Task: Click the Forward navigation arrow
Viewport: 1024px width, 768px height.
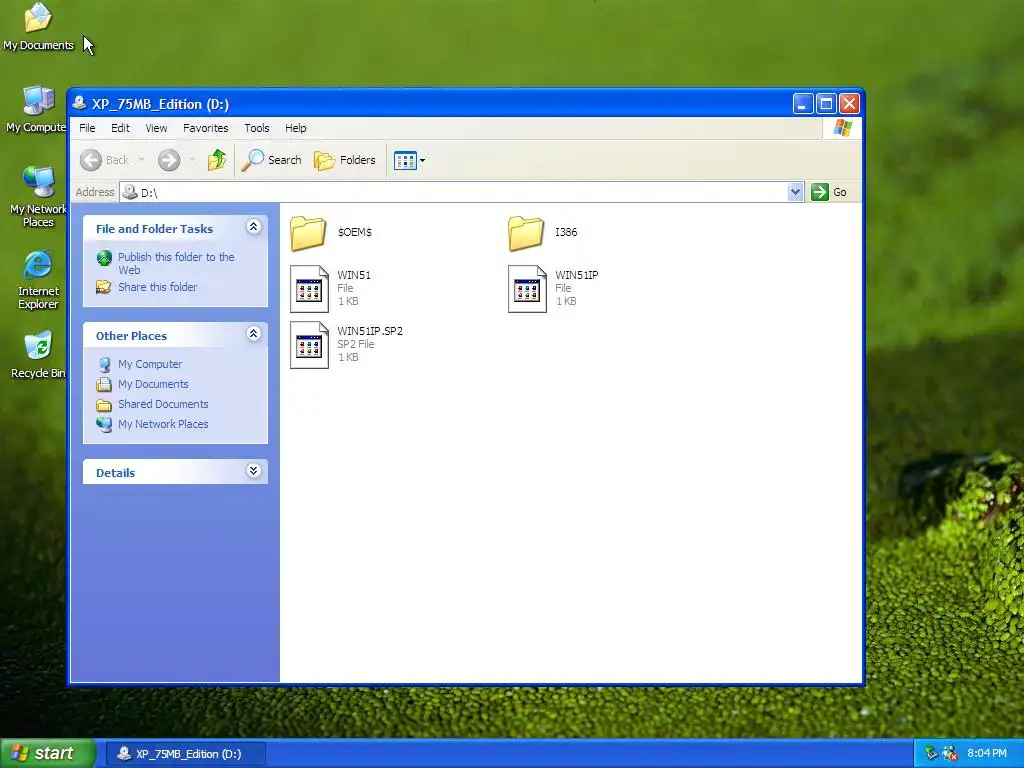Action: (x=169, y=160)
